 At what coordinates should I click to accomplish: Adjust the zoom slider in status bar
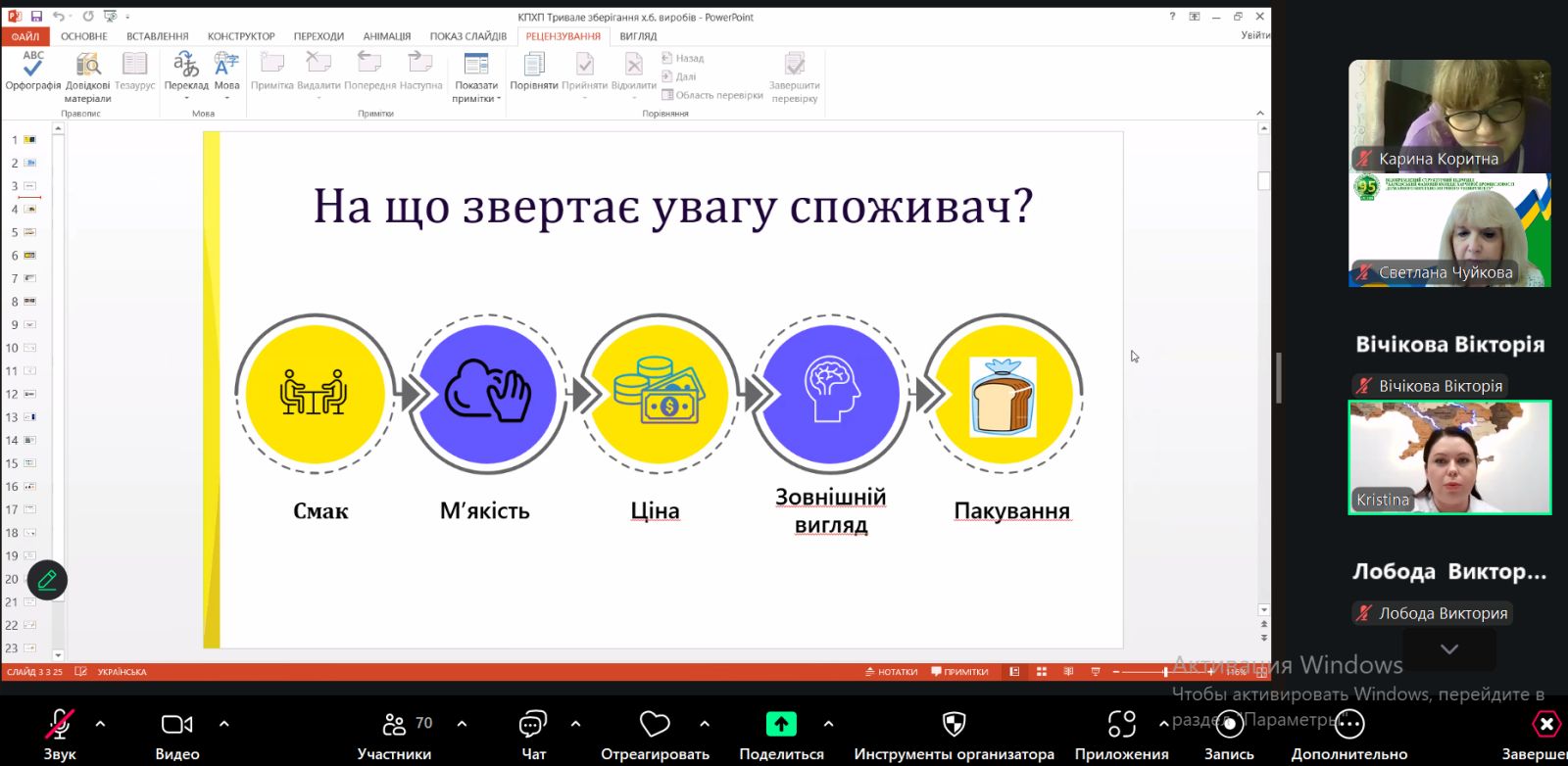point(1164,672)
